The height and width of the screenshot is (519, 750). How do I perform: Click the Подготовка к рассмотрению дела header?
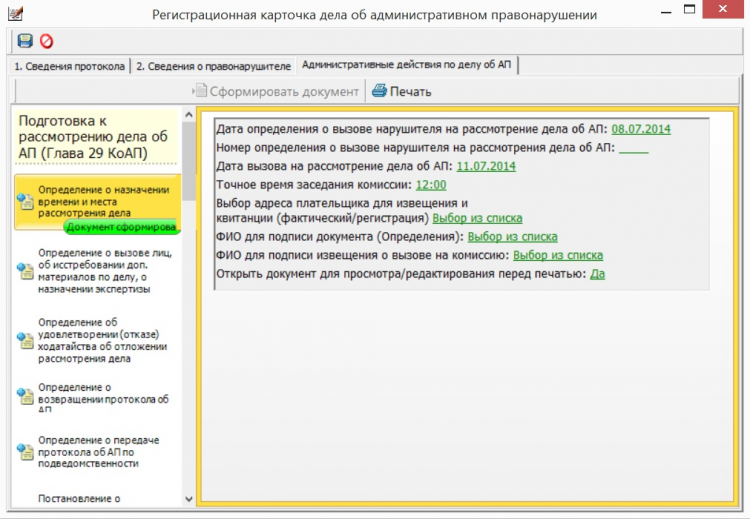96,137
